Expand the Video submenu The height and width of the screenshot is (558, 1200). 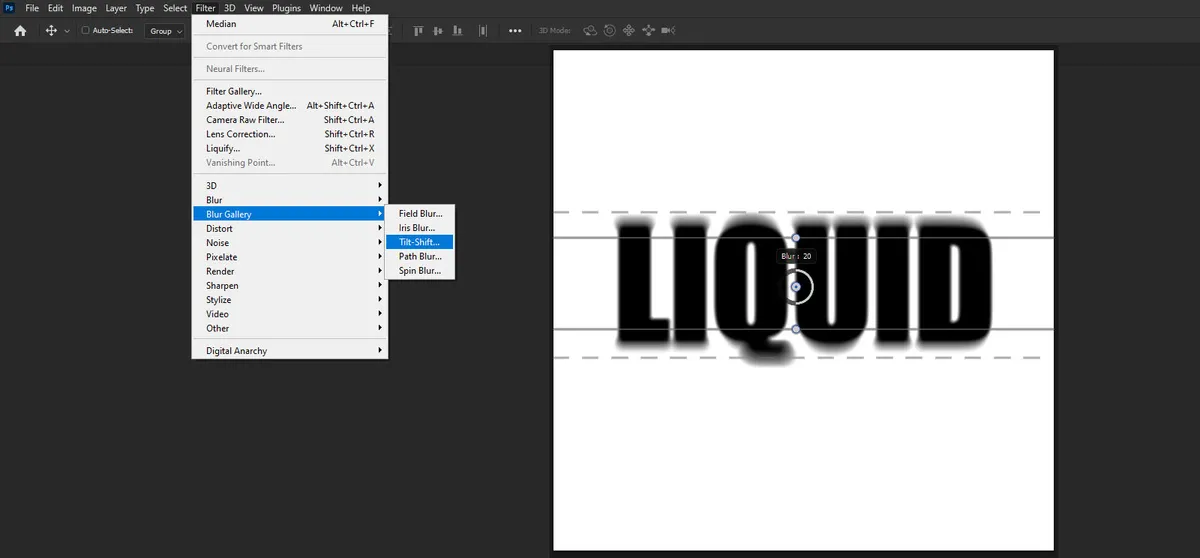290,314
